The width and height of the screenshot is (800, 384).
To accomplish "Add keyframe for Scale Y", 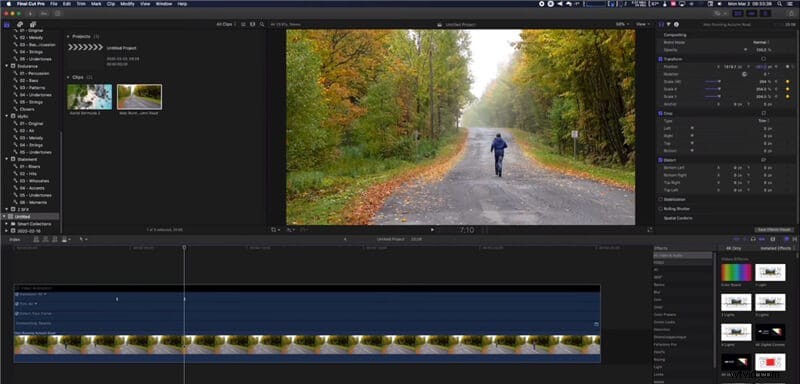I will [x=787, y=96].
